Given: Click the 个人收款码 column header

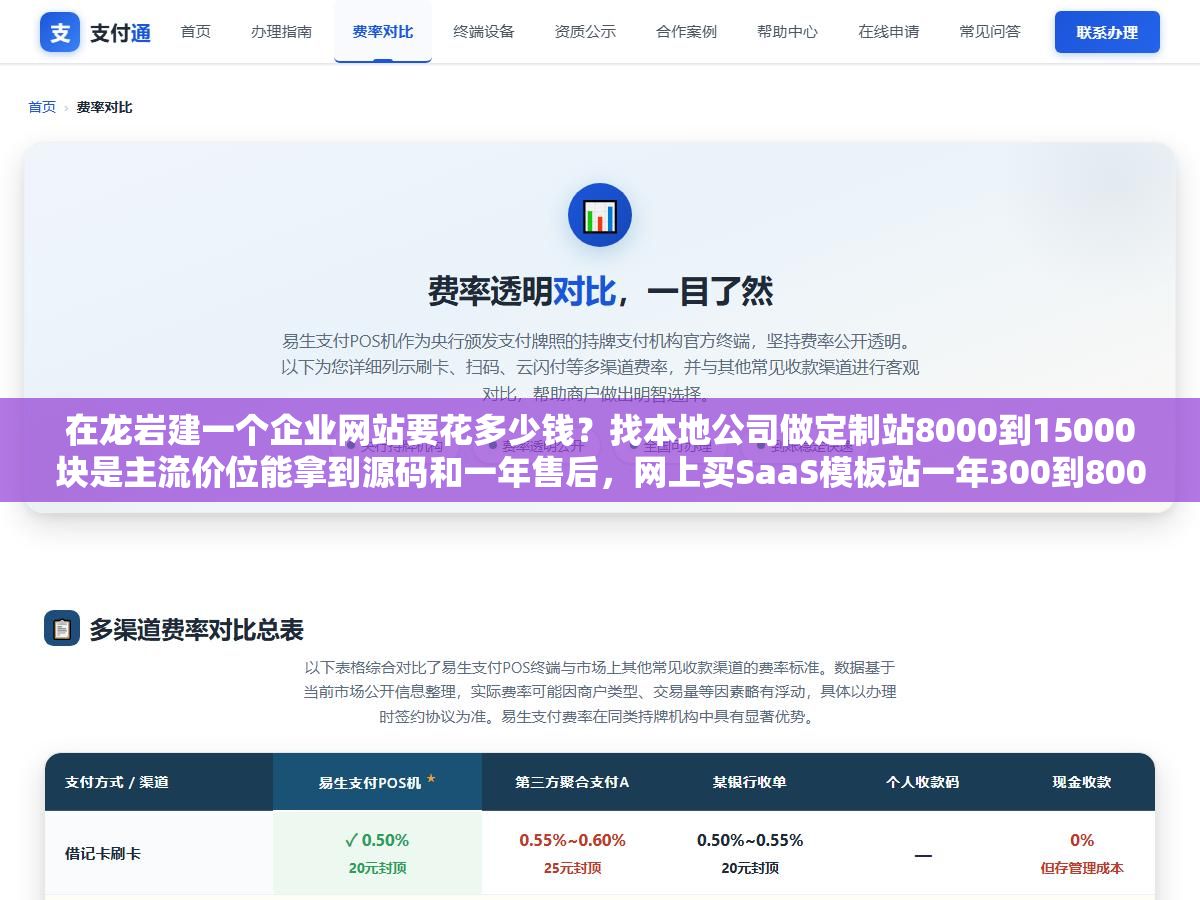Looking at the screenshot, I should tap(922, 782).
